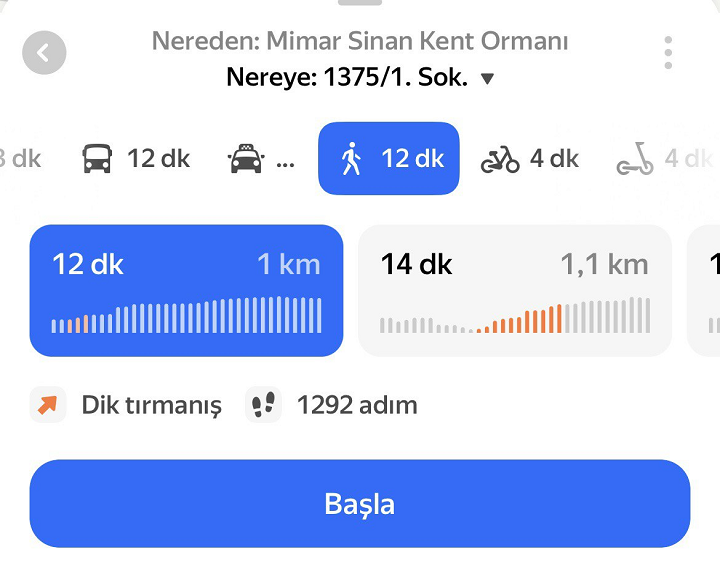Viewport: 720px width, 566px height.
Task: Choose the partially visible third route card
Action: [x=706, y=290]
